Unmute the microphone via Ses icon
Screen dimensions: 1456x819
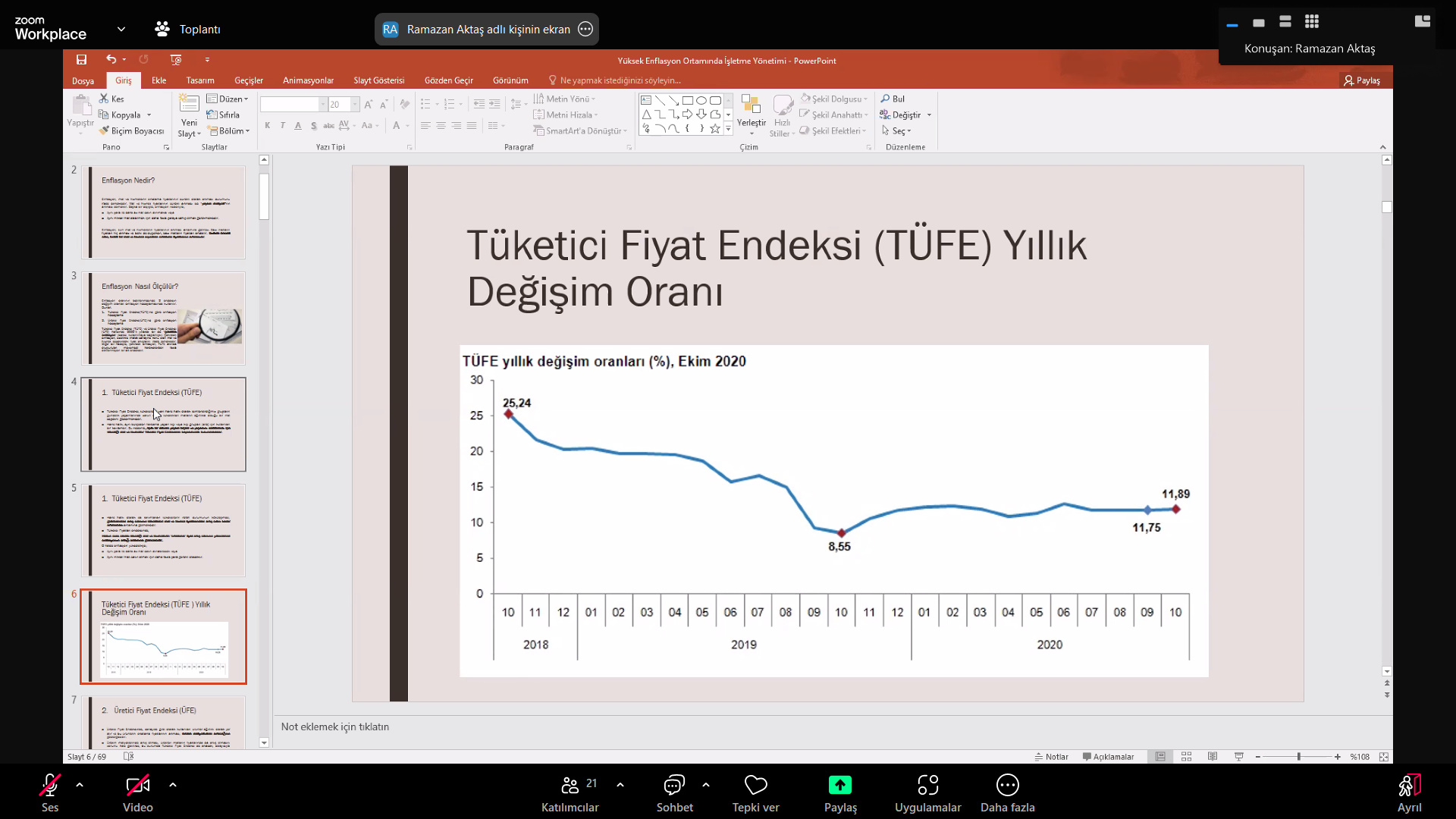(50, 786)
